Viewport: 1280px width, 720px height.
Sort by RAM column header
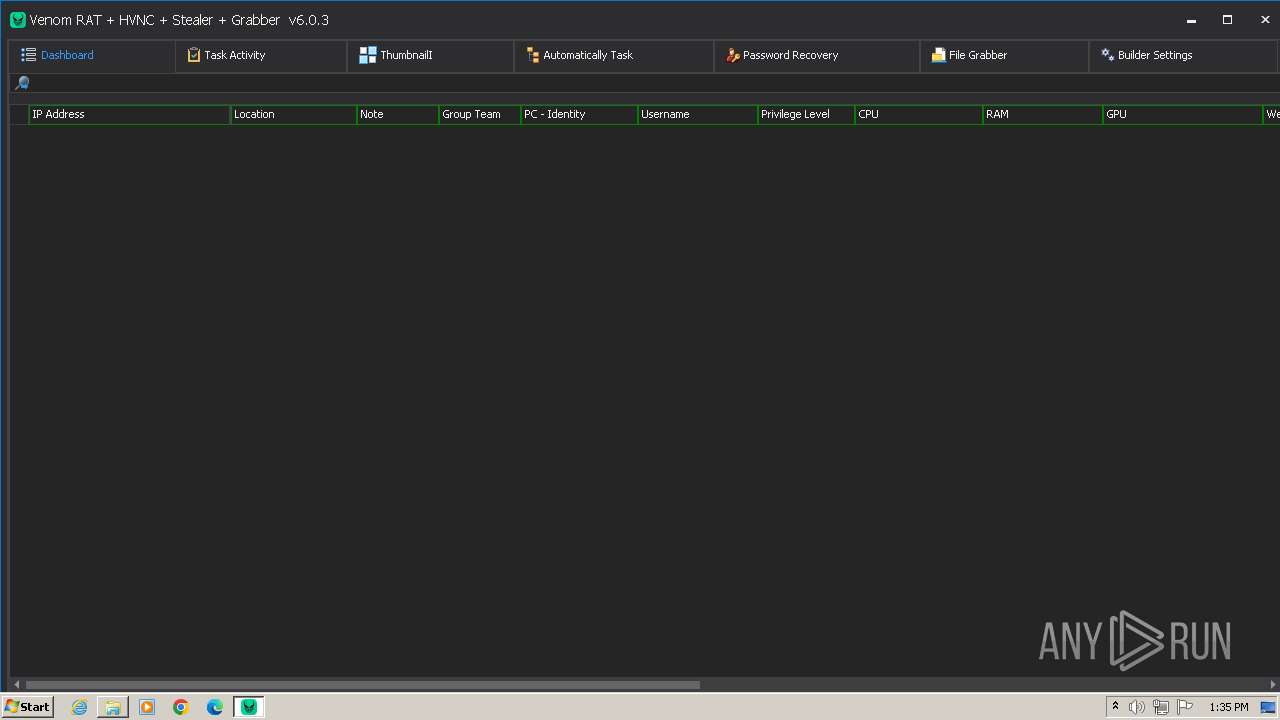pyautogui.click(x=1042, y=114)
